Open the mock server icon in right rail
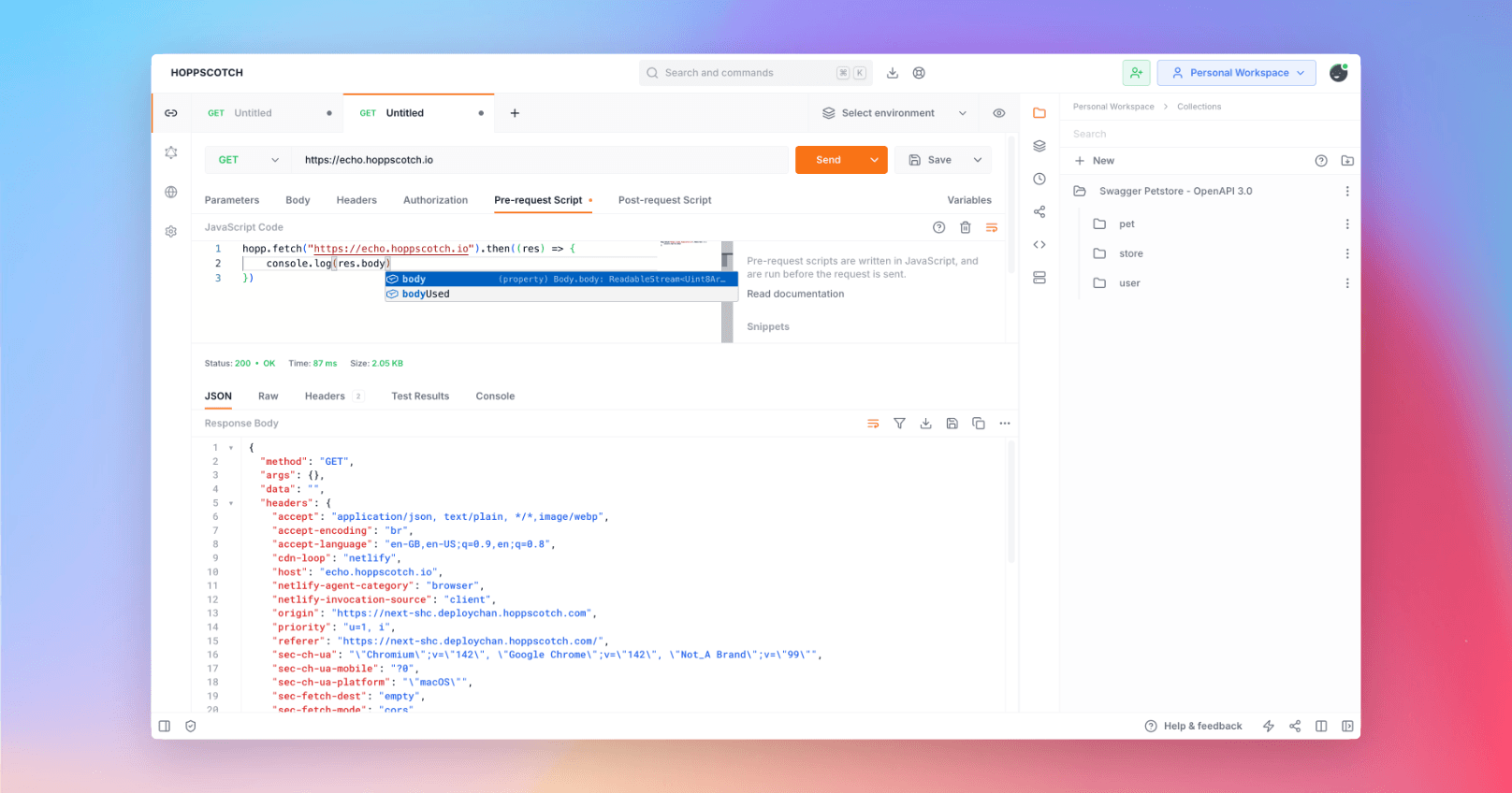Viewport: 1512px width, 793px height. tap(1039, 278)
